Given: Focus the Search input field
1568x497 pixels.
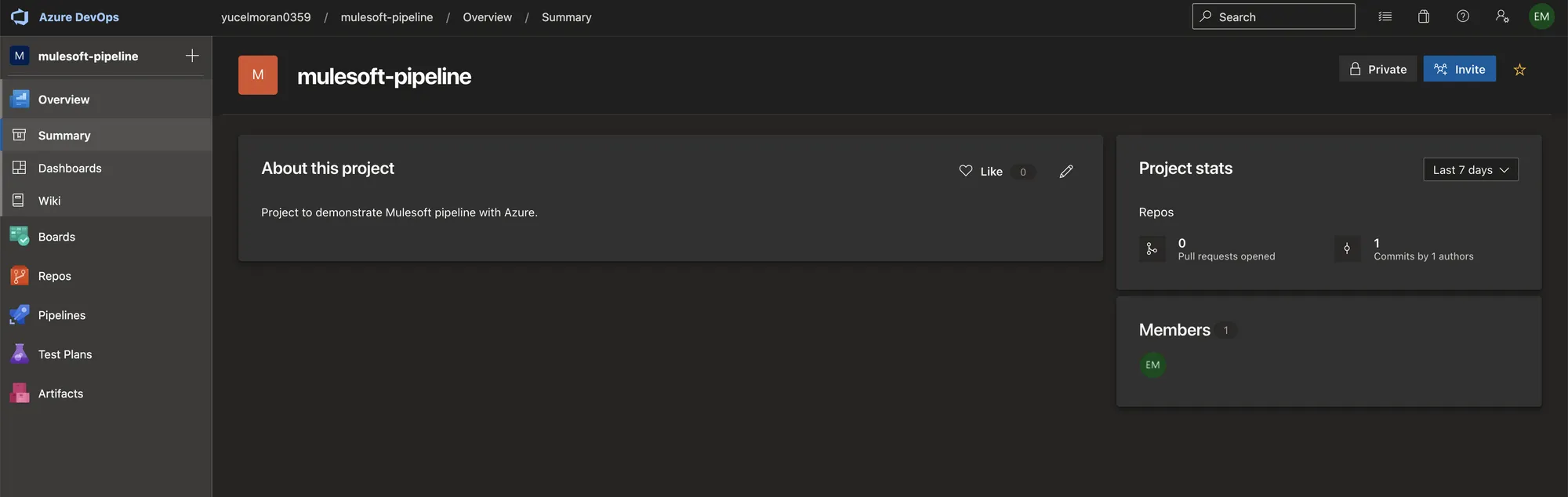Looking at the screenshot, I should coord(1273,16).
